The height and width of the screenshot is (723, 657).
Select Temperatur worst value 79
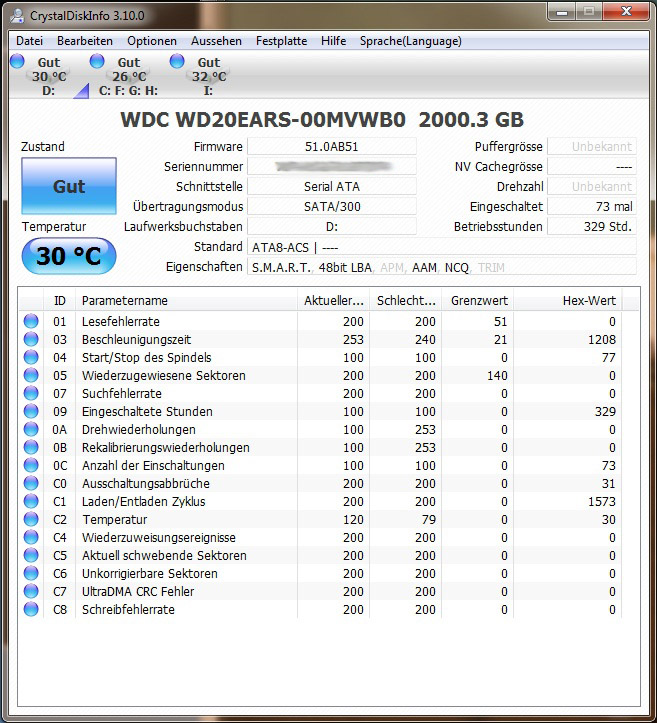click(x=428, y=519)
